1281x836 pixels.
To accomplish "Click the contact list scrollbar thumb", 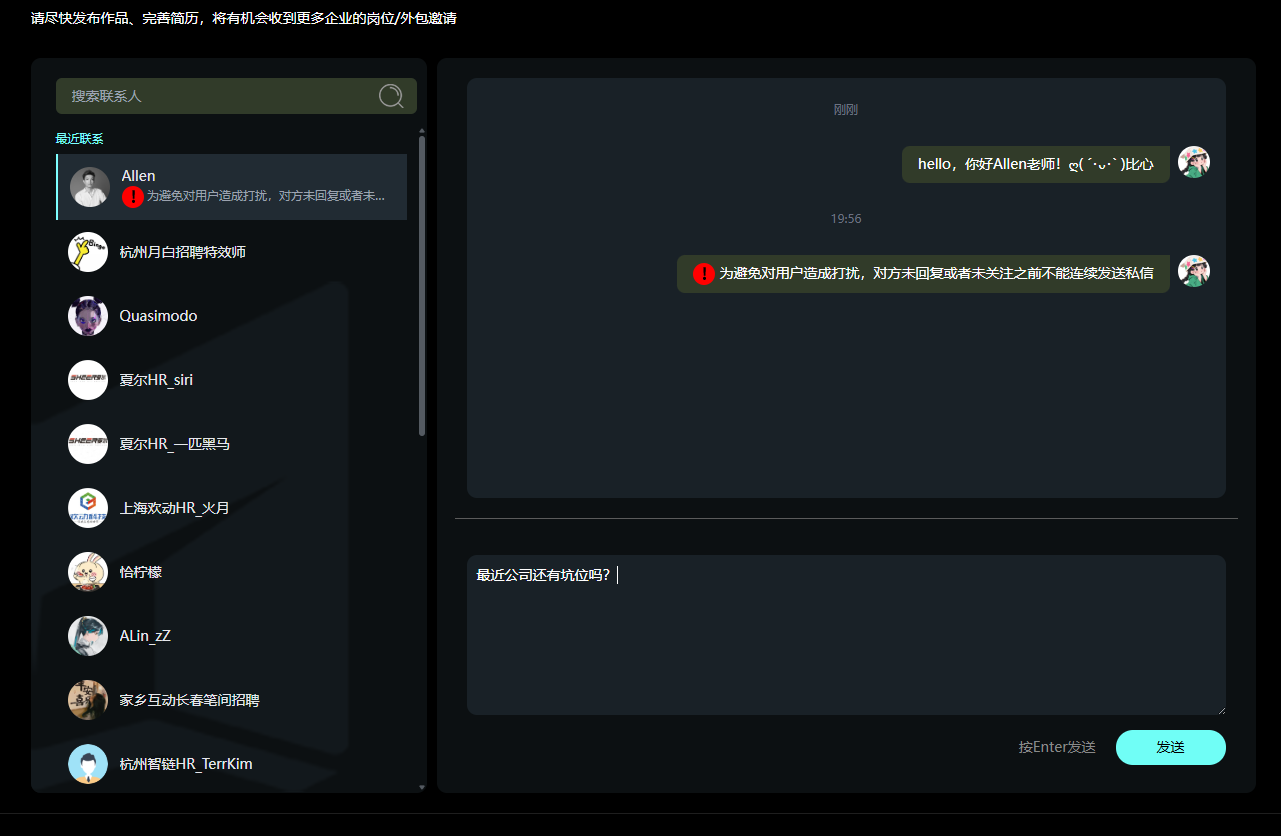I will click(x=422, y=285).
